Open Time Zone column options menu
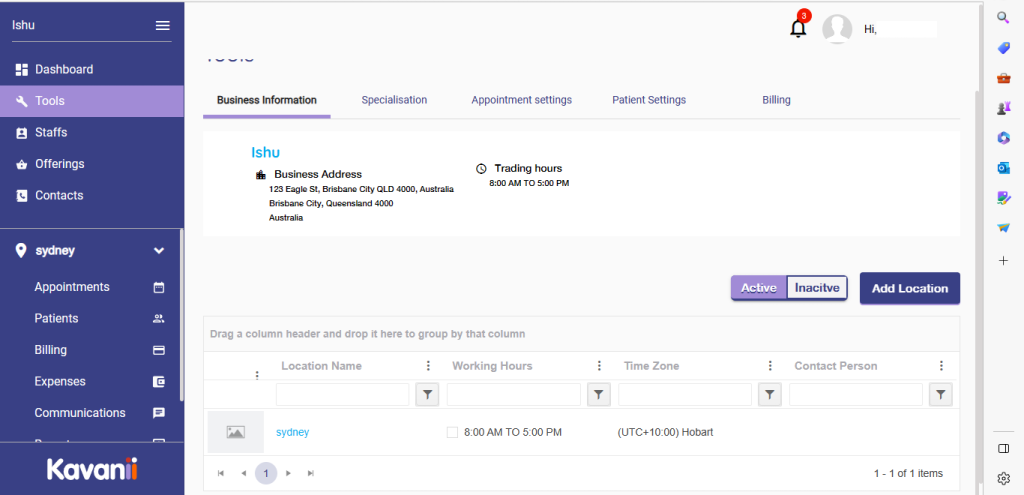 tap(770, 366)
